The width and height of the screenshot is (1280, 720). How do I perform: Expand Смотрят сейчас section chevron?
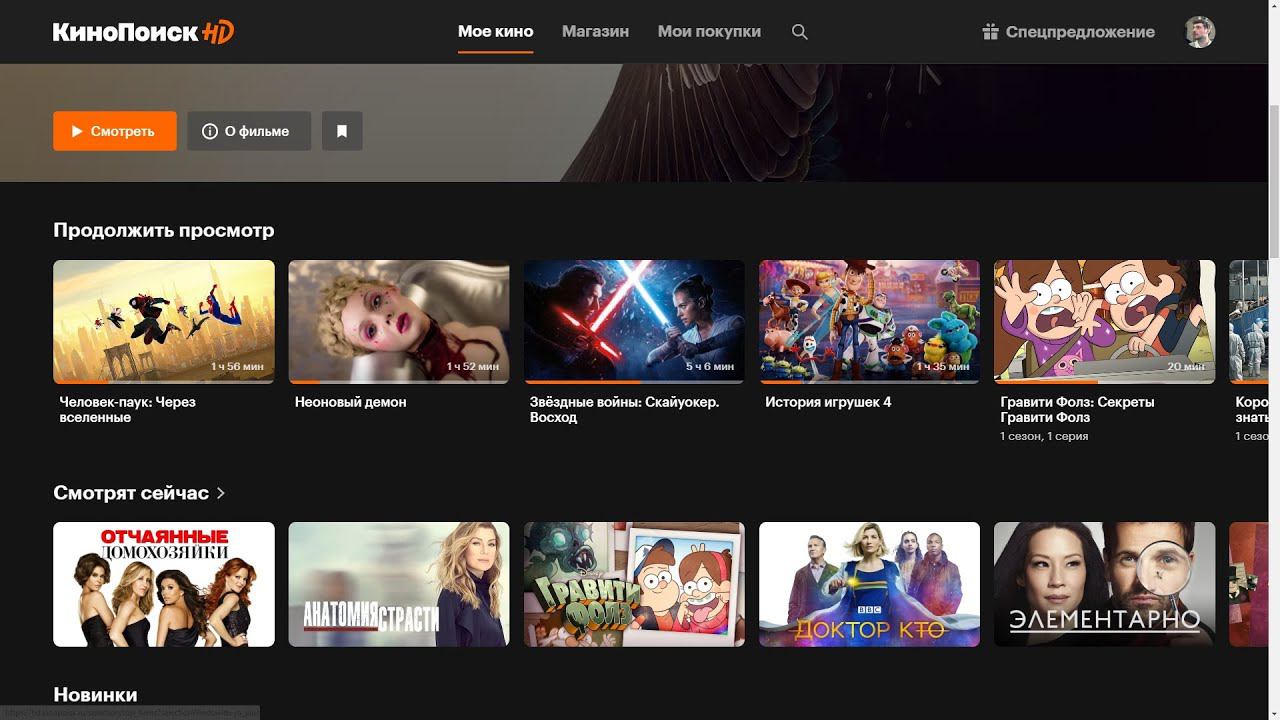tap(221, 493)
